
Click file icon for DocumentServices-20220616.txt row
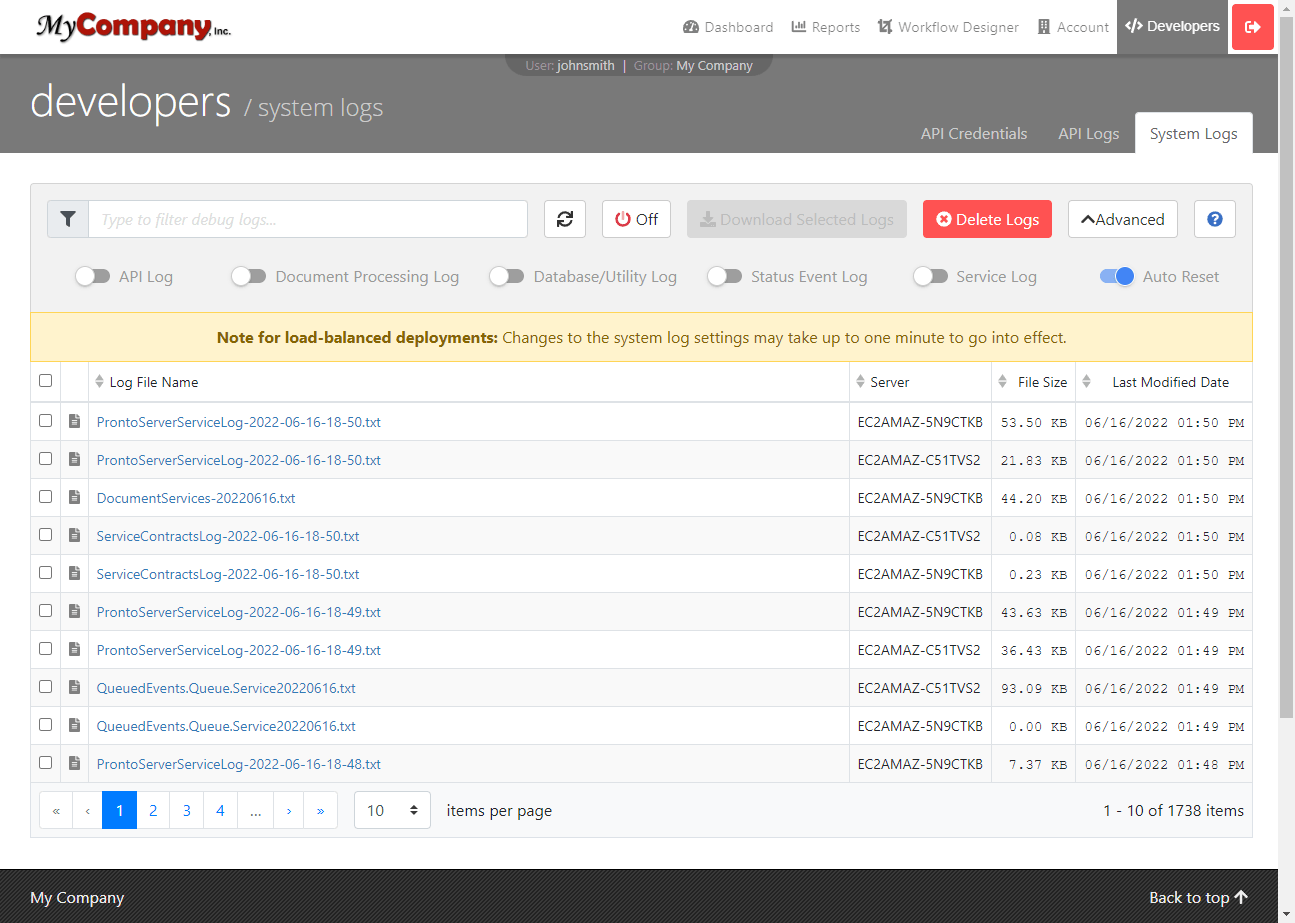(x=74, y=497)
